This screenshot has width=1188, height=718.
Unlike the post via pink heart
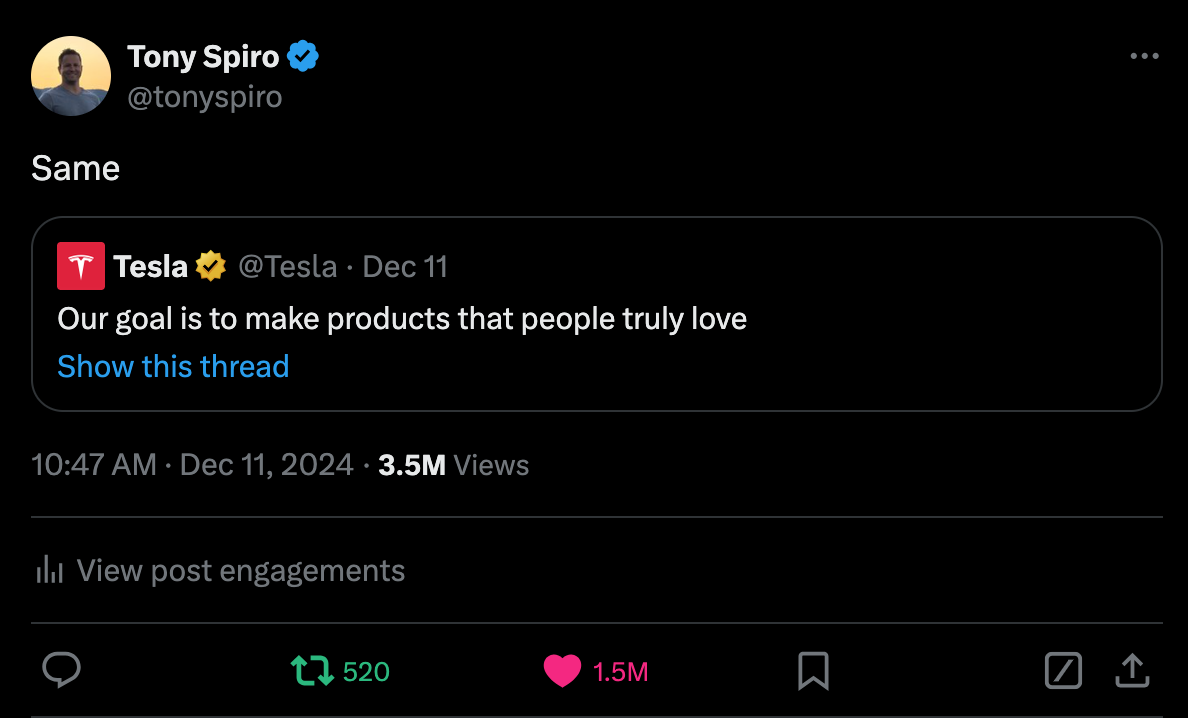pos(562,671)
